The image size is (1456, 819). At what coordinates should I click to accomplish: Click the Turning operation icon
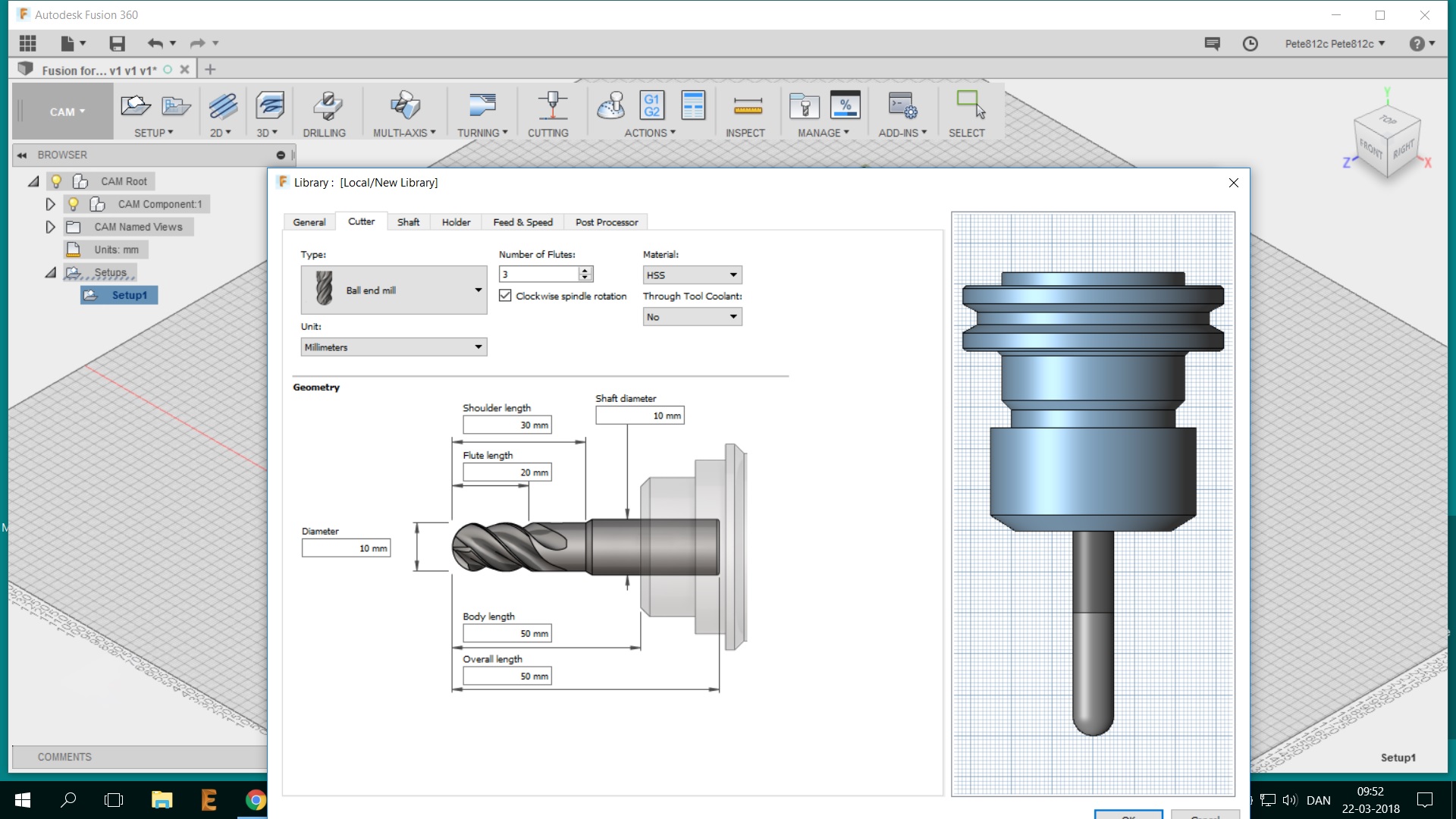(x=482, y=106)
